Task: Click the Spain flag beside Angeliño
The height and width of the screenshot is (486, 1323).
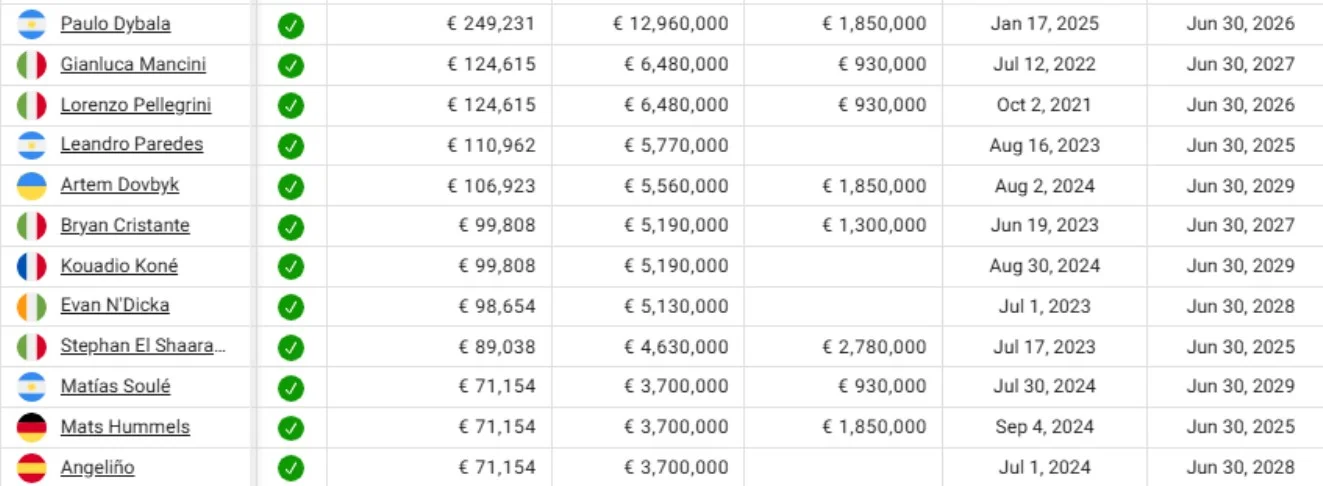Action: coord(32,467)
